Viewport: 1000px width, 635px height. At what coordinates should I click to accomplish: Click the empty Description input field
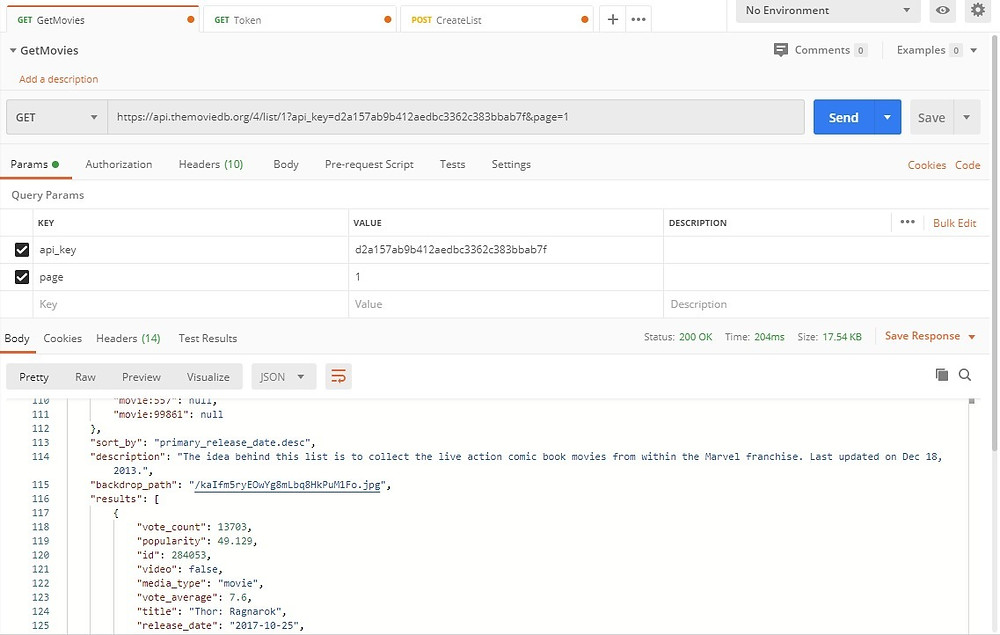pos(826,304)
